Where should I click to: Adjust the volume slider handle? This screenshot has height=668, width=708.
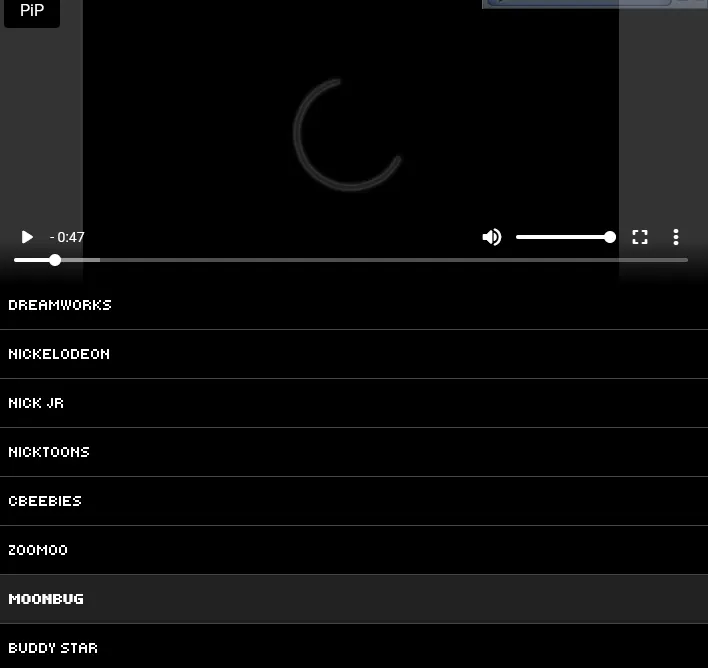[610, 237]
